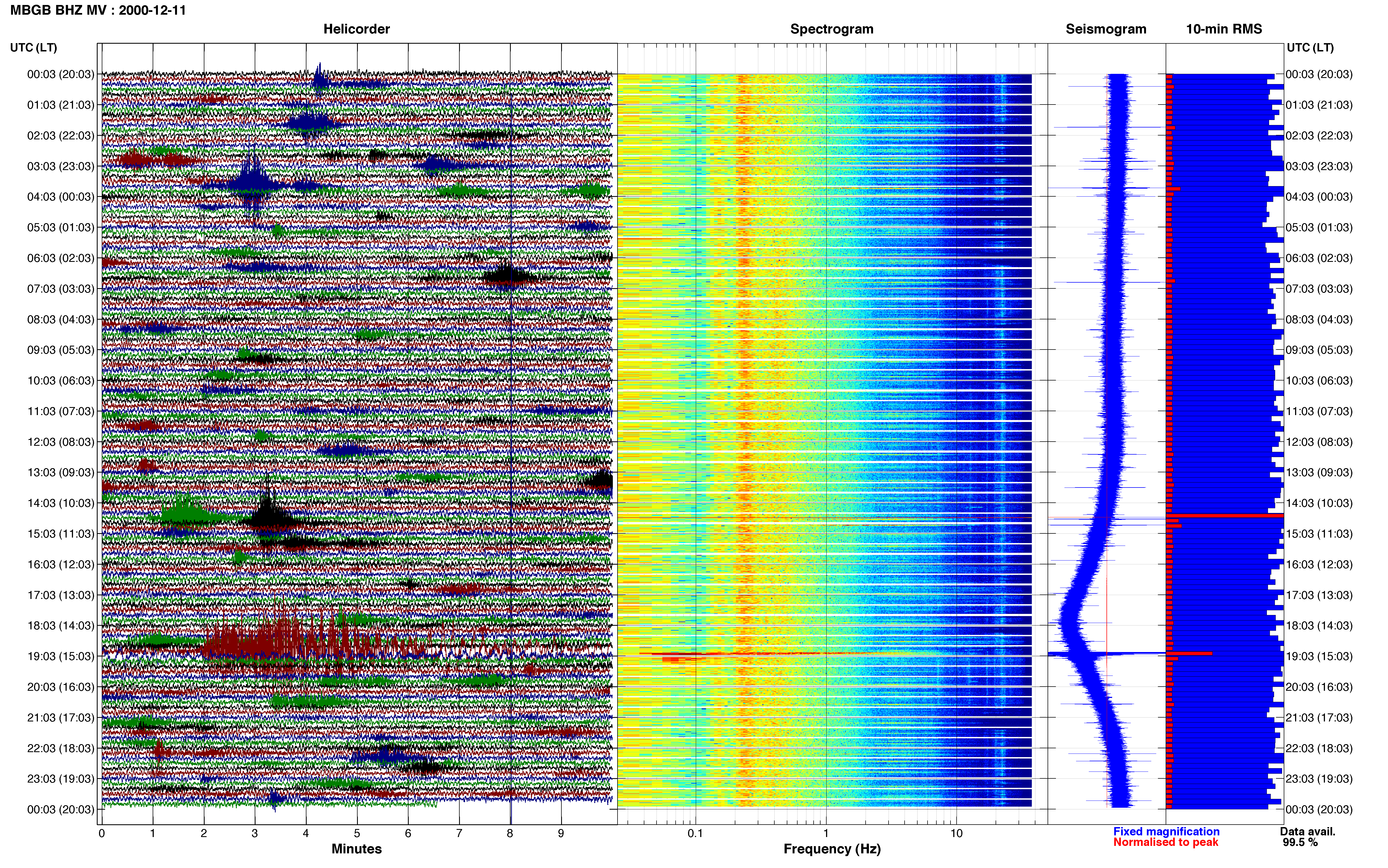
Task: Click the left time label '08:03 (04:03)'
Action: point(60,319)
